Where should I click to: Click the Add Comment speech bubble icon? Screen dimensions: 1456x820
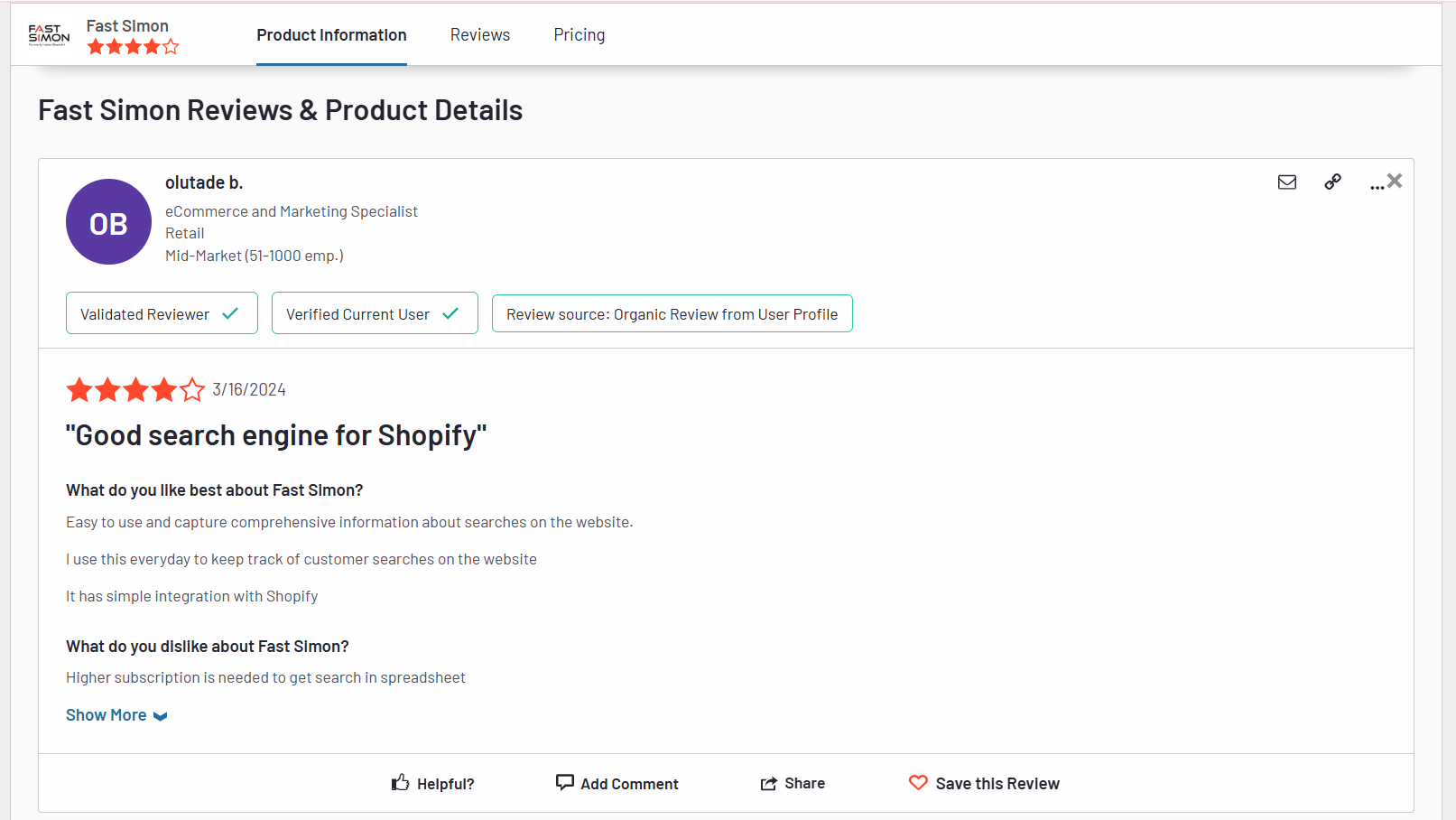[565, 782]
